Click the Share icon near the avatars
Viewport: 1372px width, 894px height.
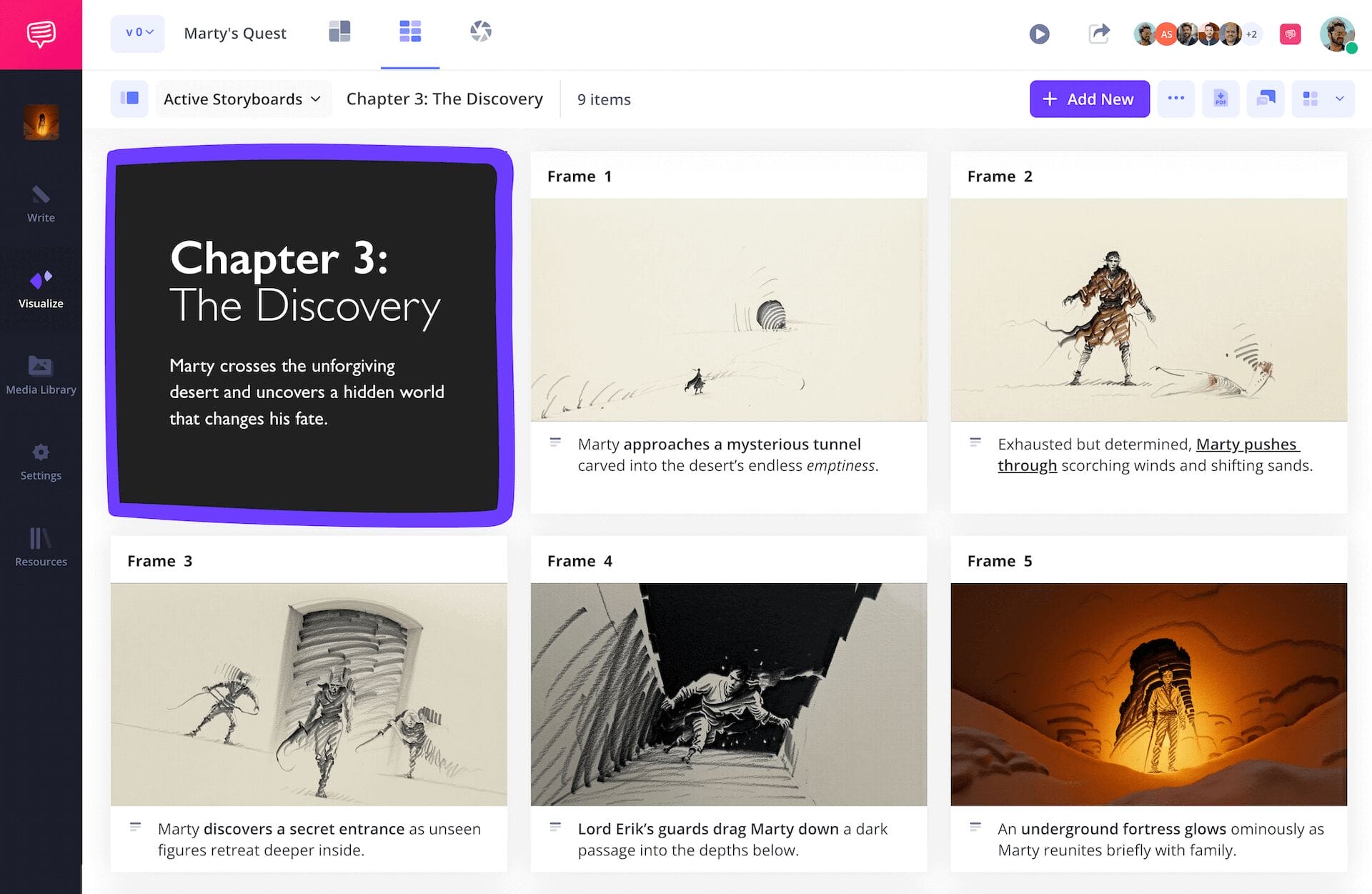coord(1100,33)
